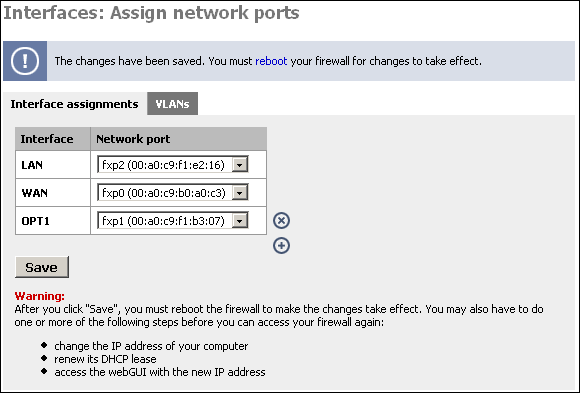Open the OPT1 fxp1 port dropdown

click(x=173, y=221)
